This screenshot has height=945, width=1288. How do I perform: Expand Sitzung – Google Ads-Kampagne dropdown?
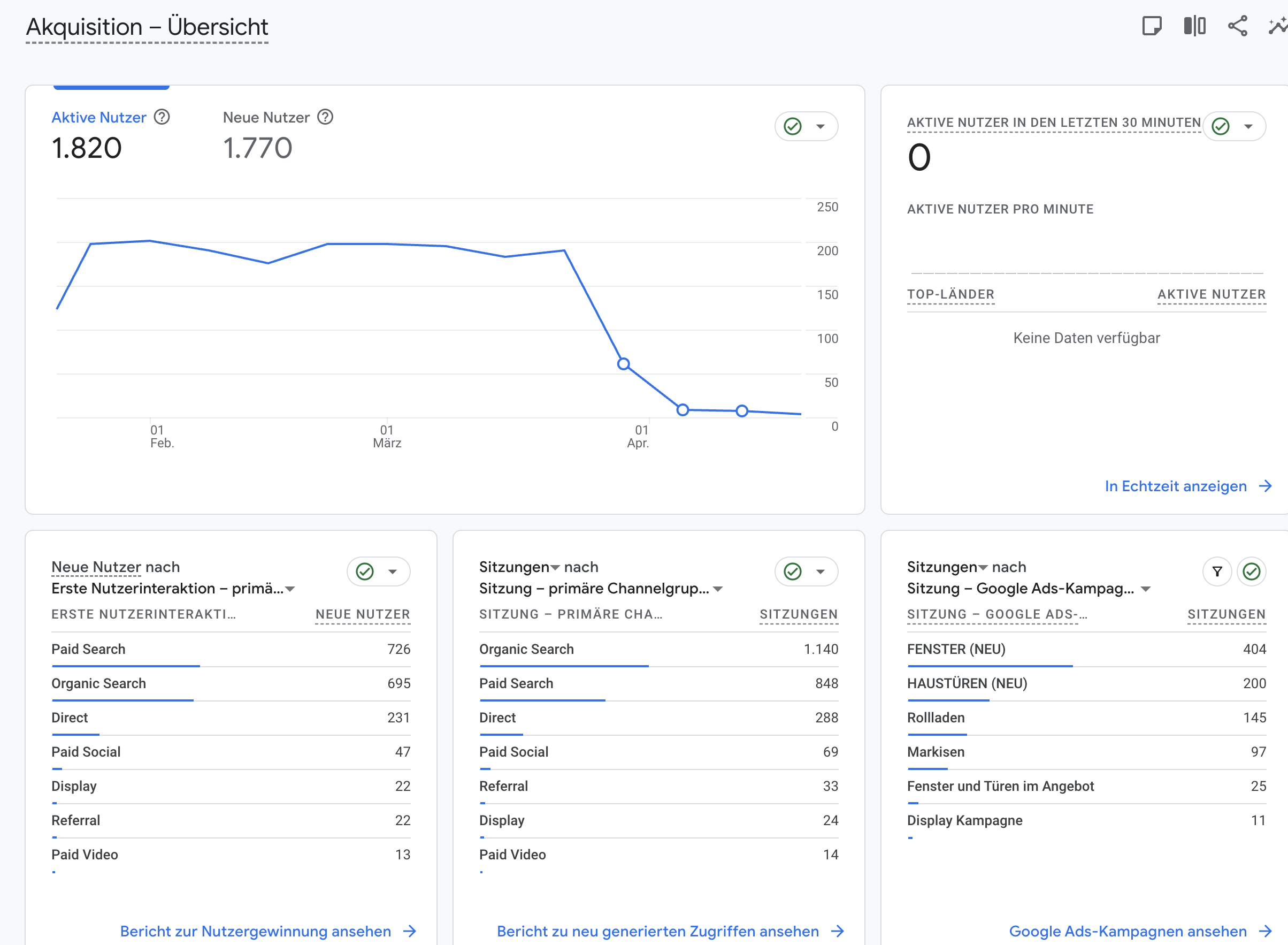click(1146, 589)
